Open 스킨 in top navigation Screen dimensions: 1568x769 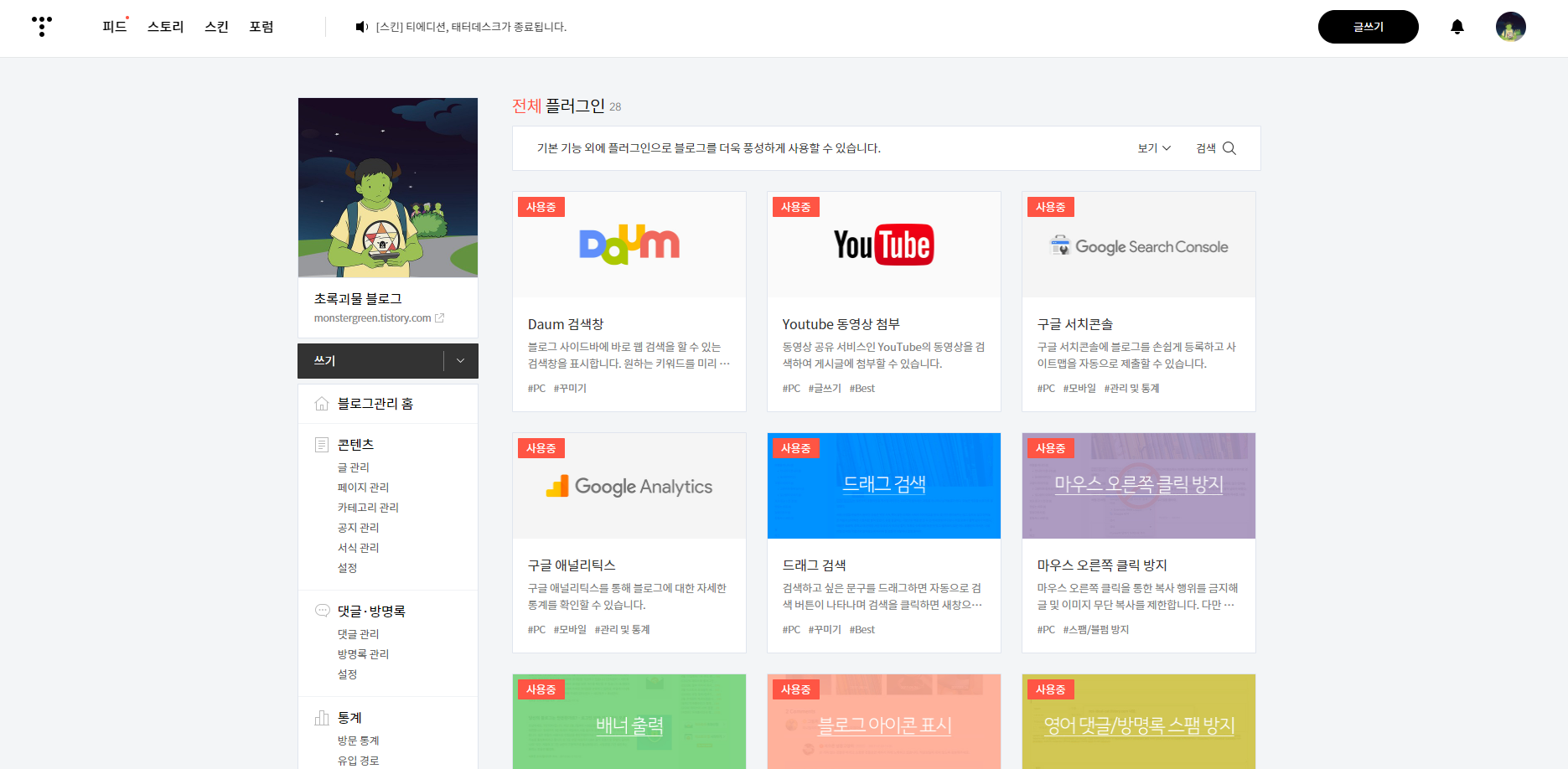tap(216, 27)
